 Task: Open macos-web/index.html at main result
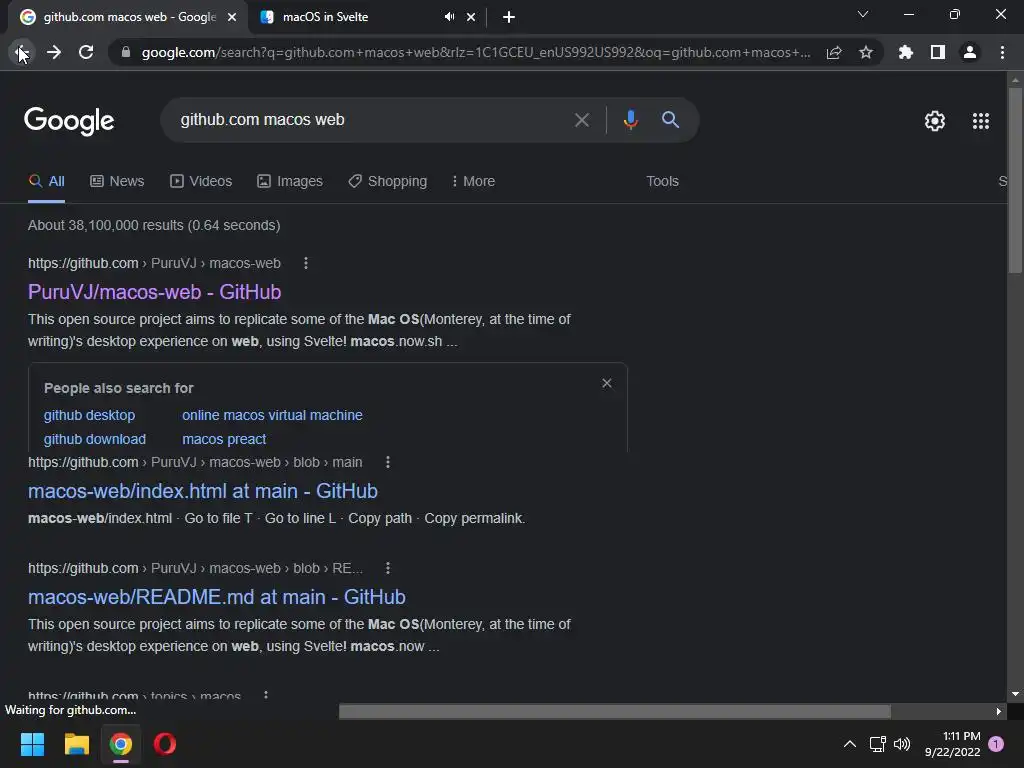coord(203,491)
